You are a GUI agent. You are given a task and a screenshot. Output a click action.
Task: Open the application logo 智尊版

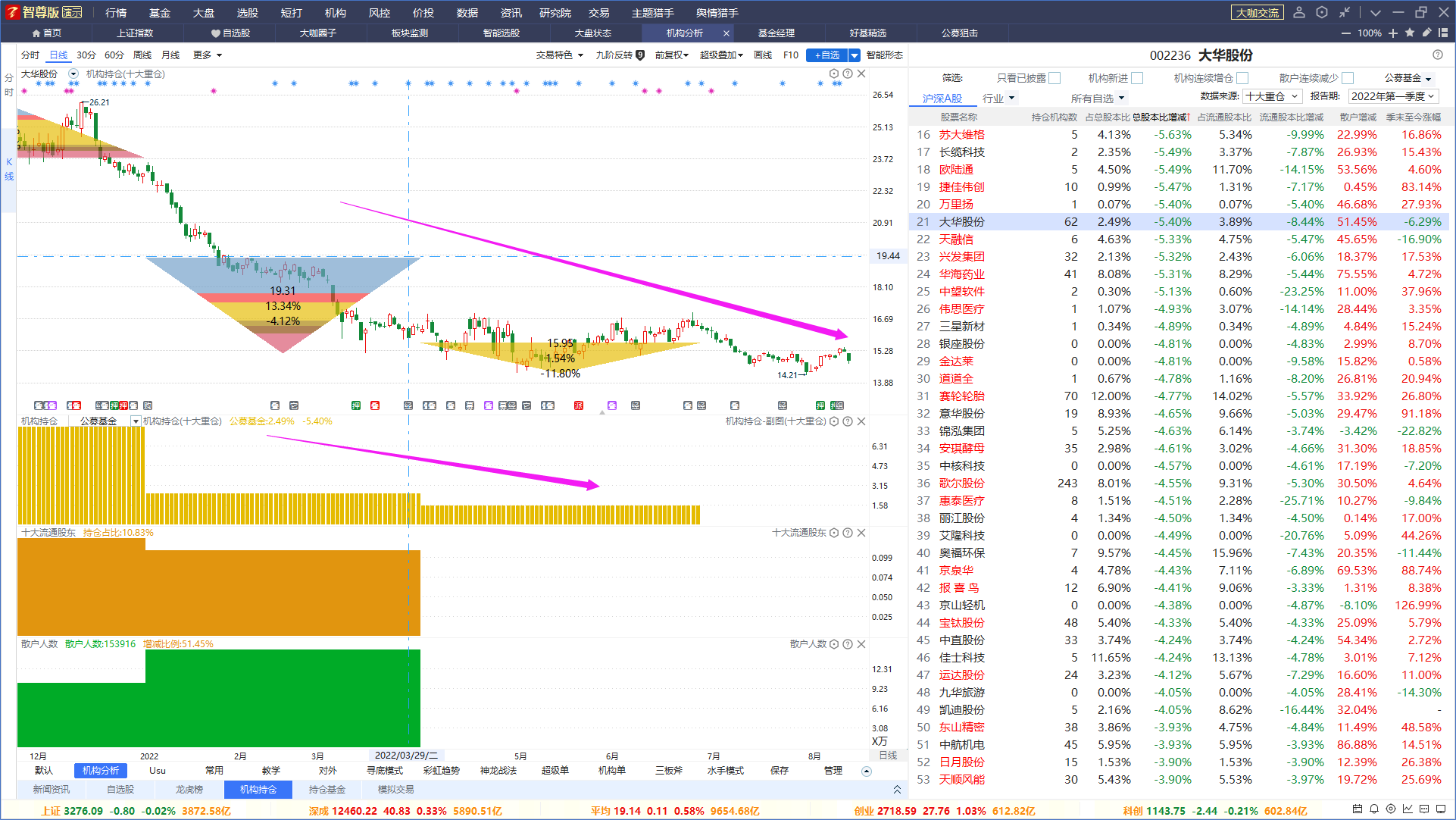point(44,12)
